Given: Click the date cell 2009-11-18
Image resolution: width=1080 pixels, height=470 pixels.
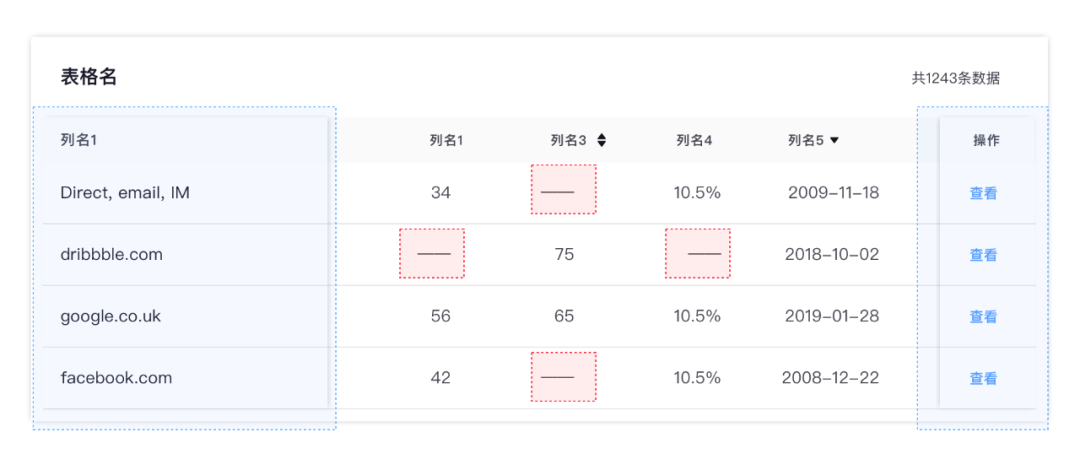Looking at the screenshot, I should (833, 192).
